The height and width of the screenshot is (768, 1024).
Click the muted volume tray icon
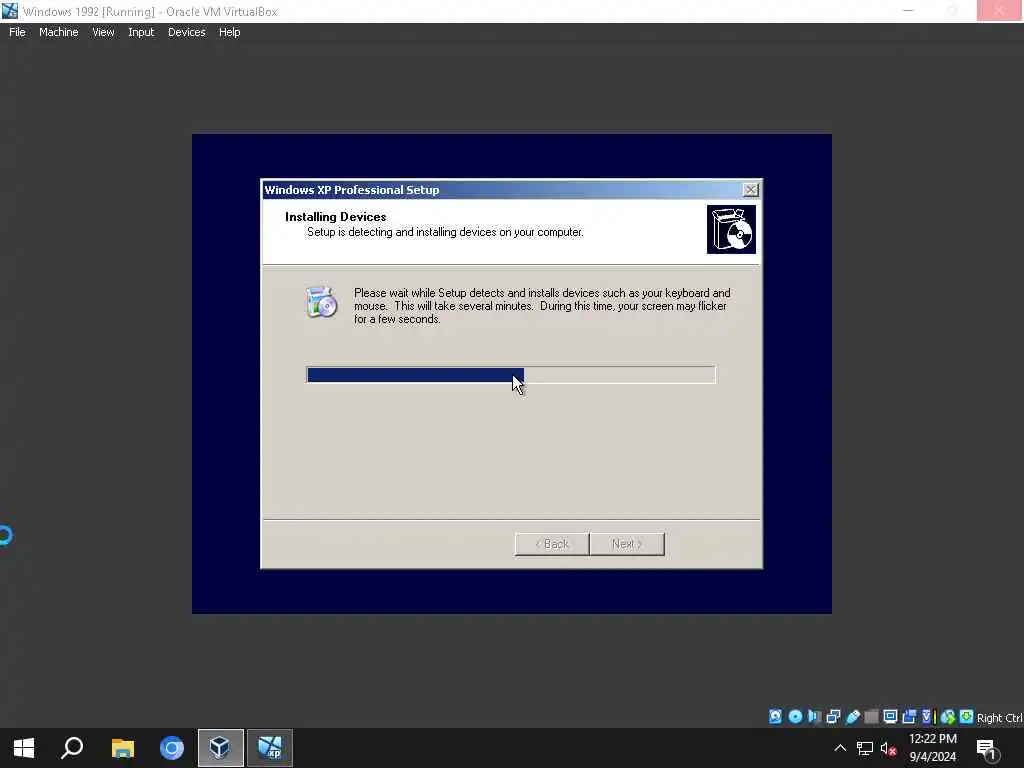[x=888, y=748]
